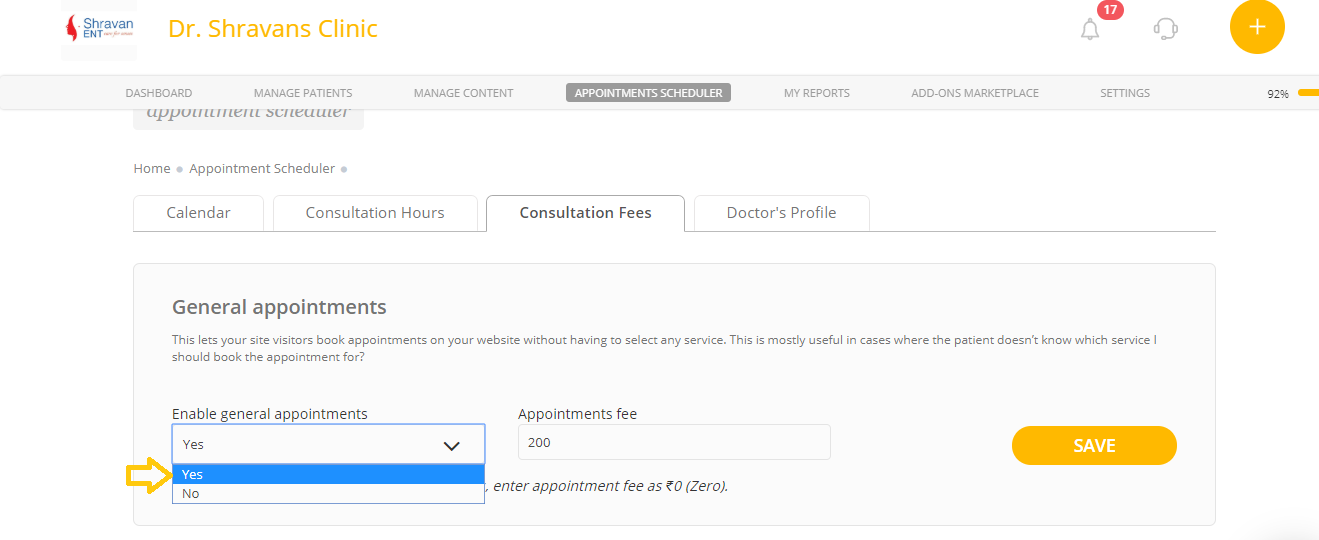
Task: Open Manage Content section
Action: click(x=463, y=93)
